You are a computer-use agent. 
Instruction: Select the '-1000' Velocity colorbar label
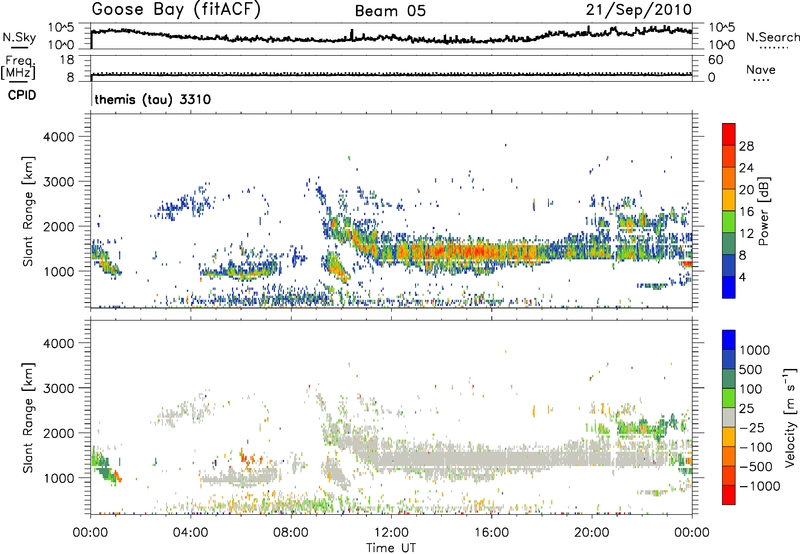(761, 486)
